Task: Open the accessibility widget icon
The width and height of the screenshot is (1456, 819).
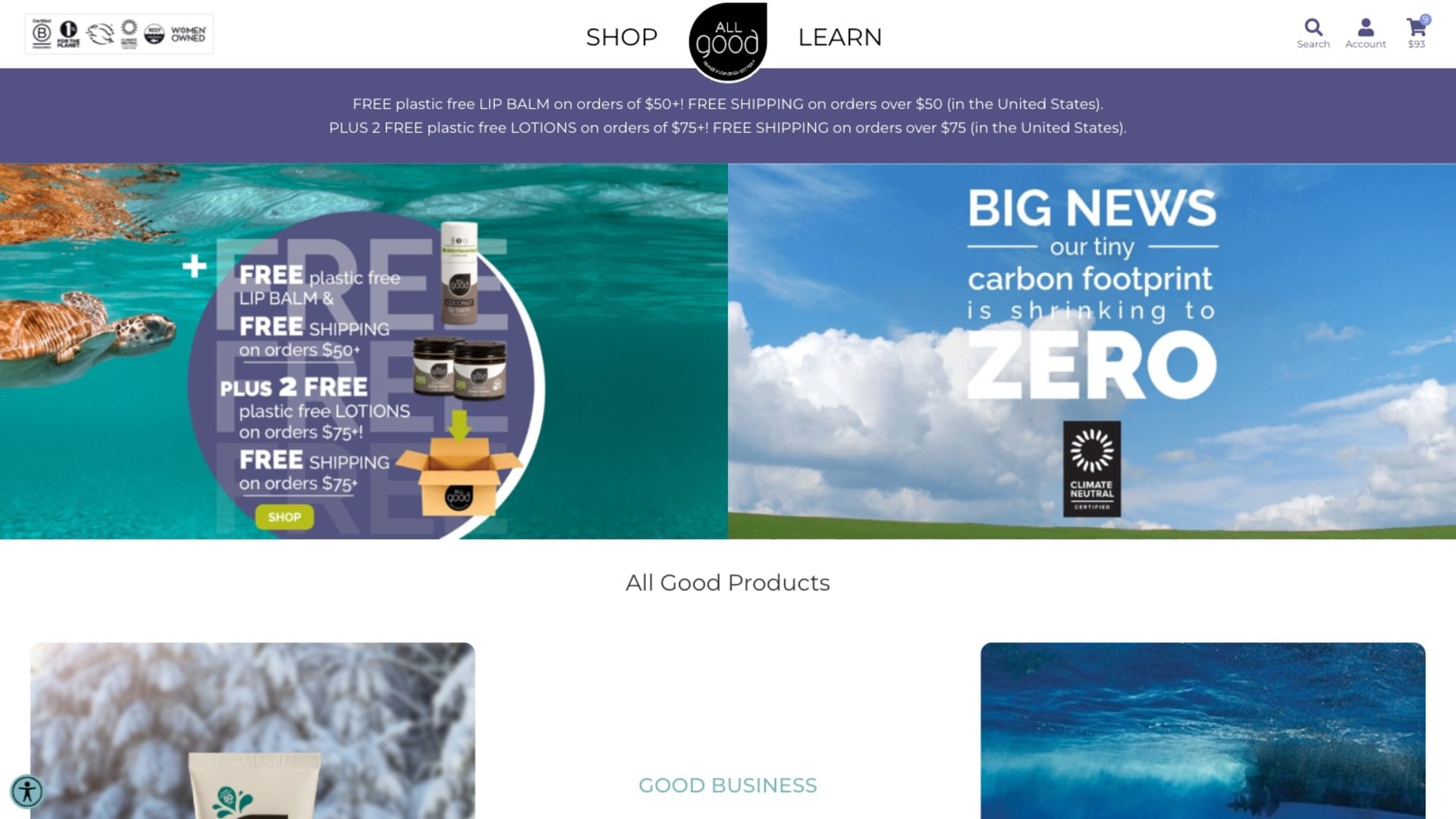Action: tap(27, 791)
